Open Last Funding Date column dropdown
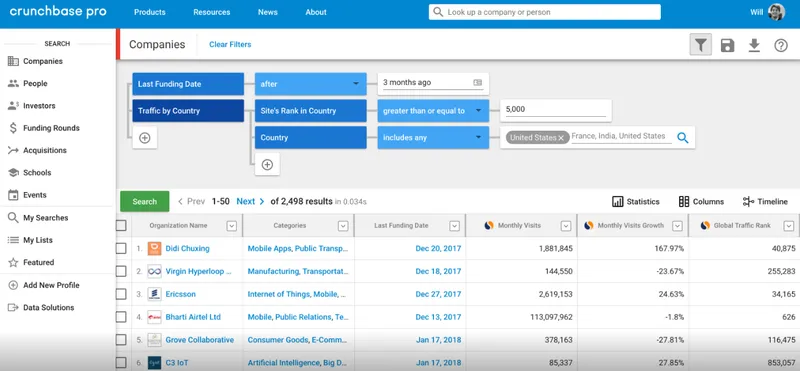800x371 pixels. (x=454, y=226)
